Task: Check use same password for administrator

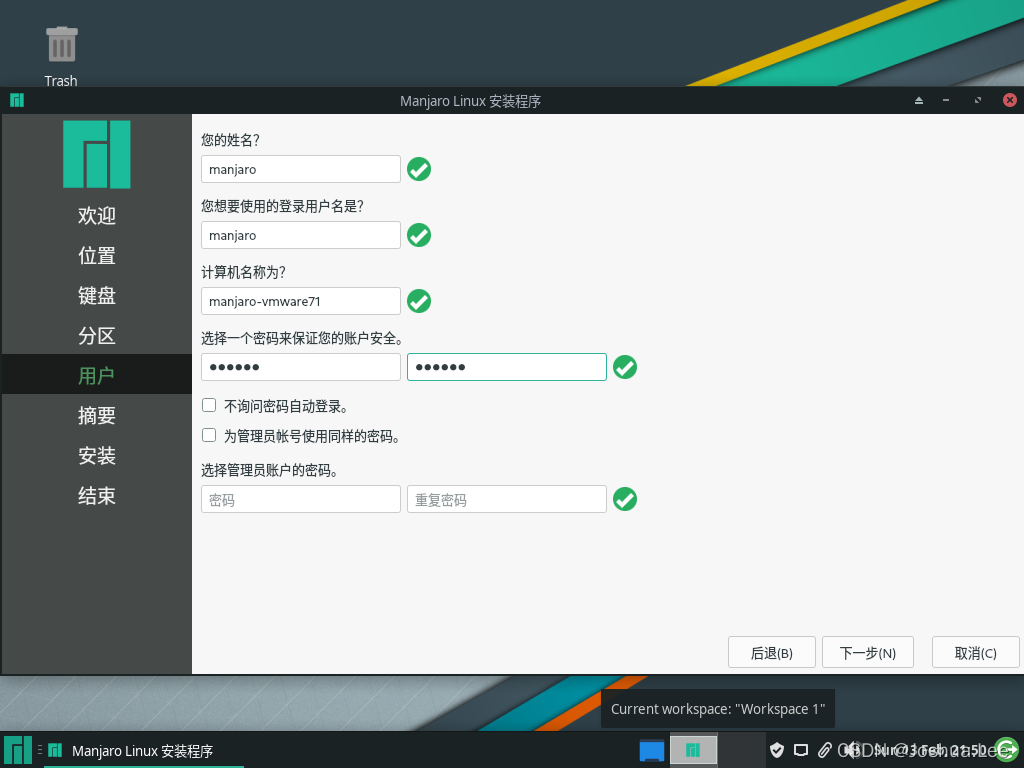Action: (x=209, y=435)
